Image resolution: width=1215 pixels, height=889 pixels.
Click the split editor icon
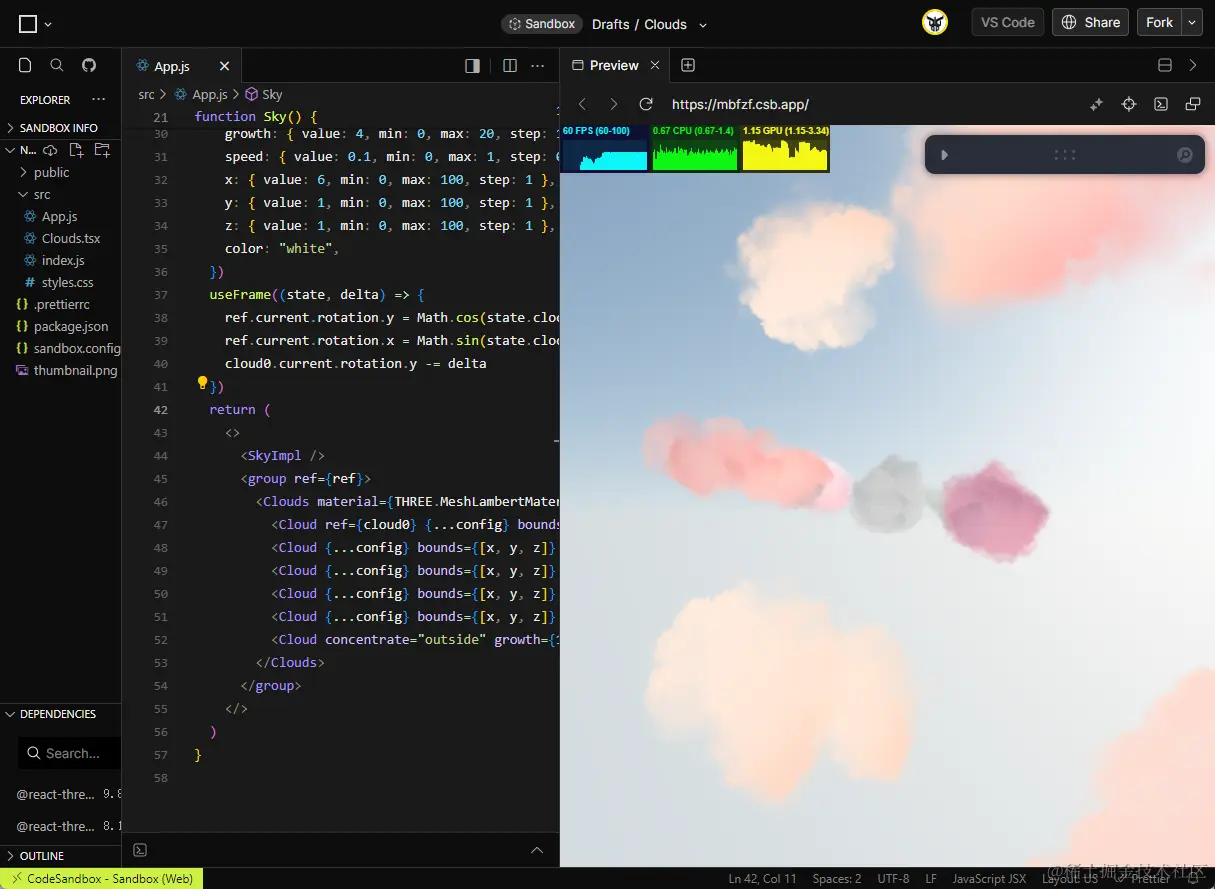pos(510,66)
